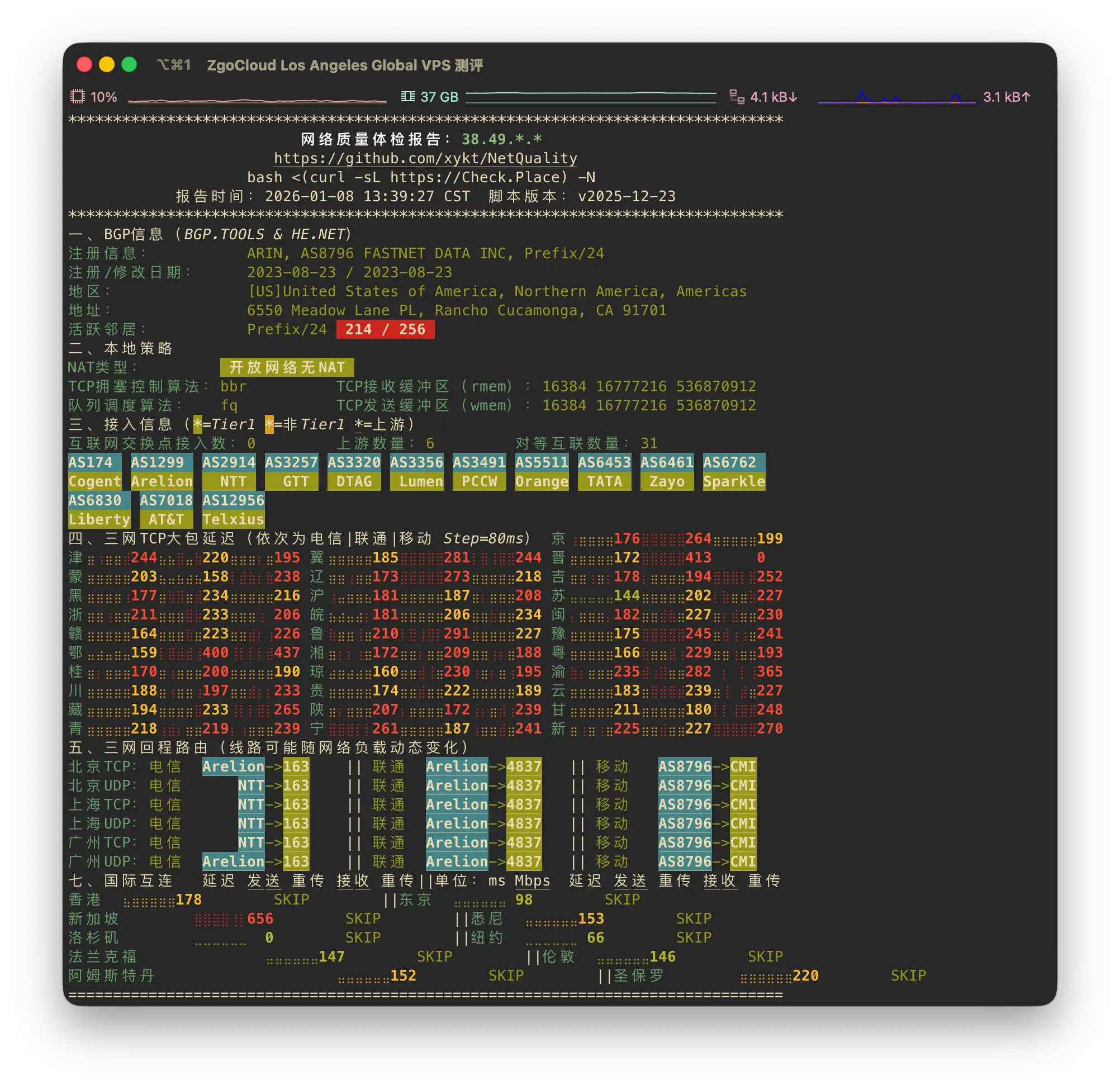1120x1089 pixels.
Task: Click the AS1299 Arelion badge
Action: click(x=162, y=471)
